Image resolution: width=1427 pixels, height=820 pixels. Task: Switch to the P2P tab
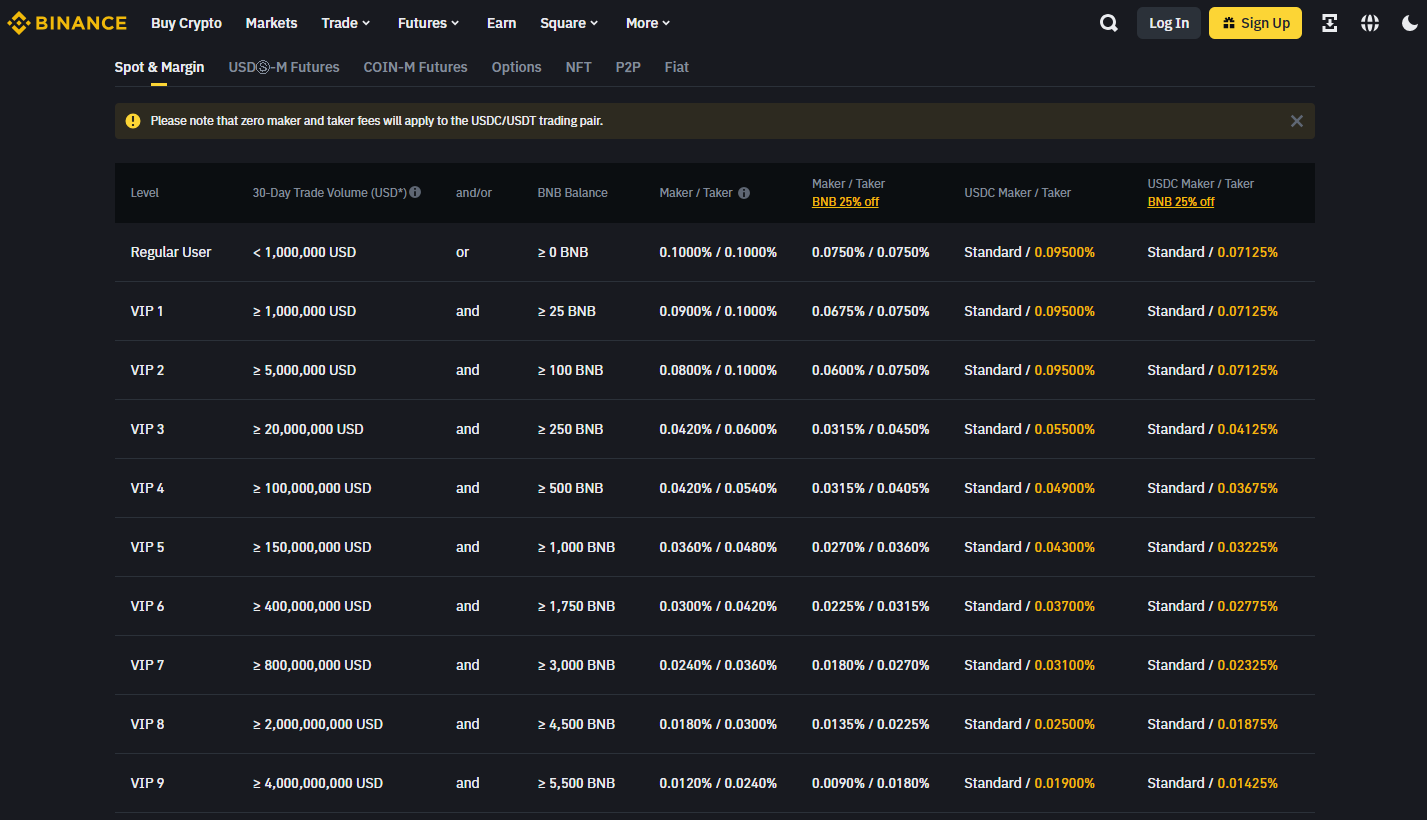click(x=628, y=67)
